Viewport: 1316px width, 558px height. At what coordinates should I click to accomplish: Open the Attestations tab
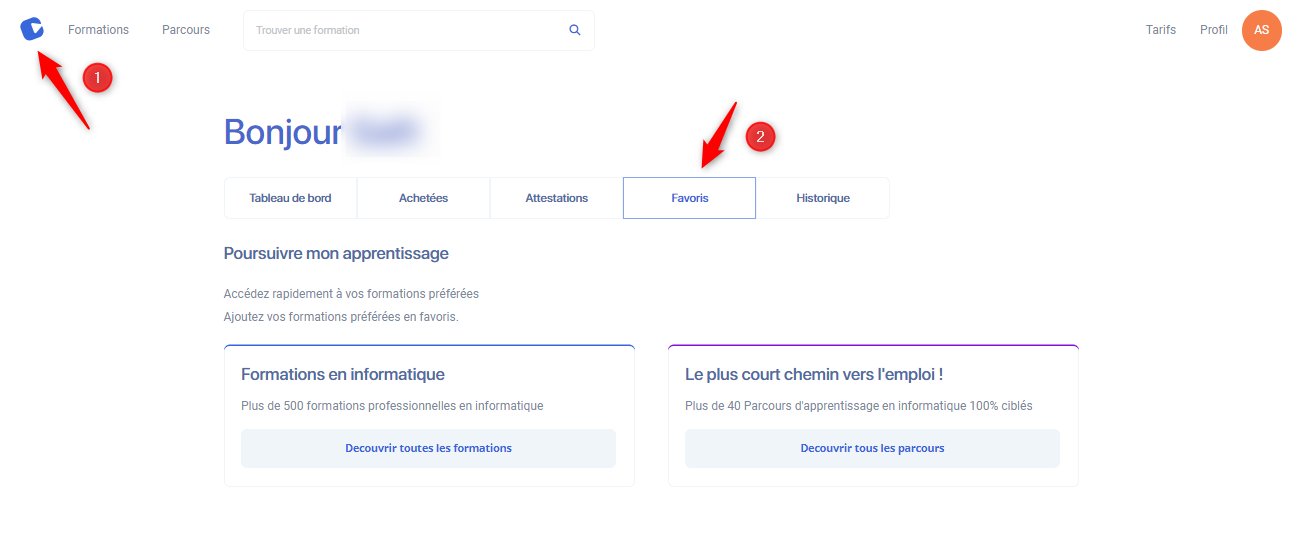pyautogui.click(x=557, y=198)
